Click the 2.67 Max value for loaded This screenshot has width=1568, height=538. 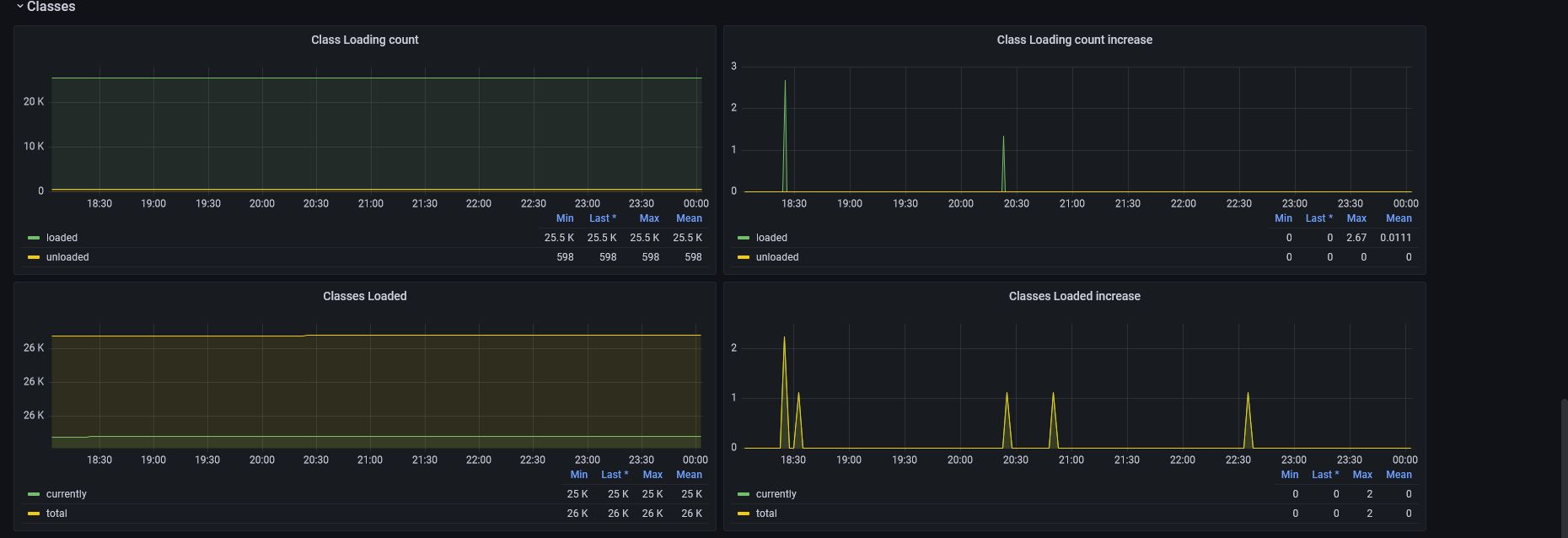coord(1356,238)
